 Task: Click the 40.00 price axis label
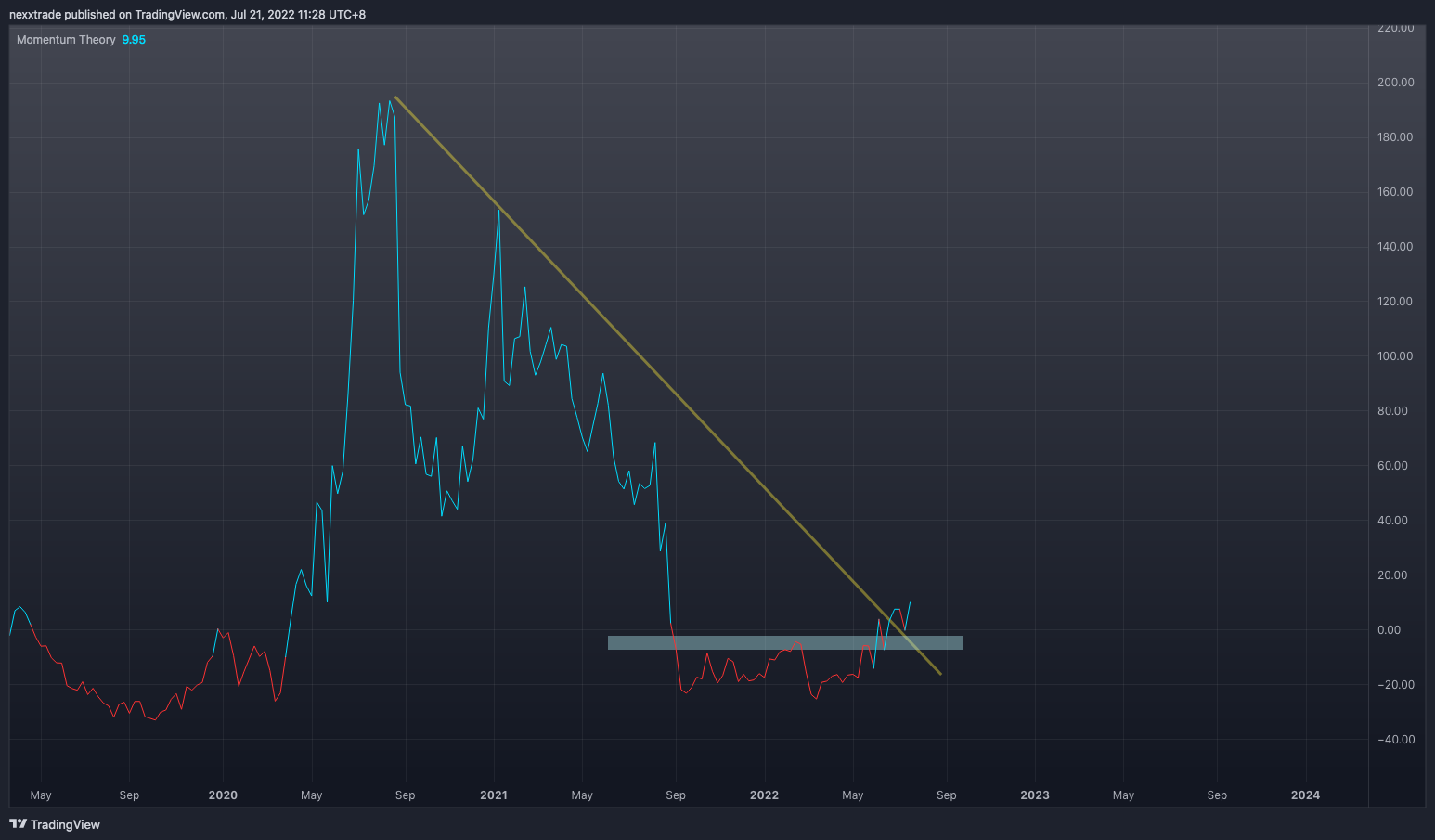point(1392,521)
